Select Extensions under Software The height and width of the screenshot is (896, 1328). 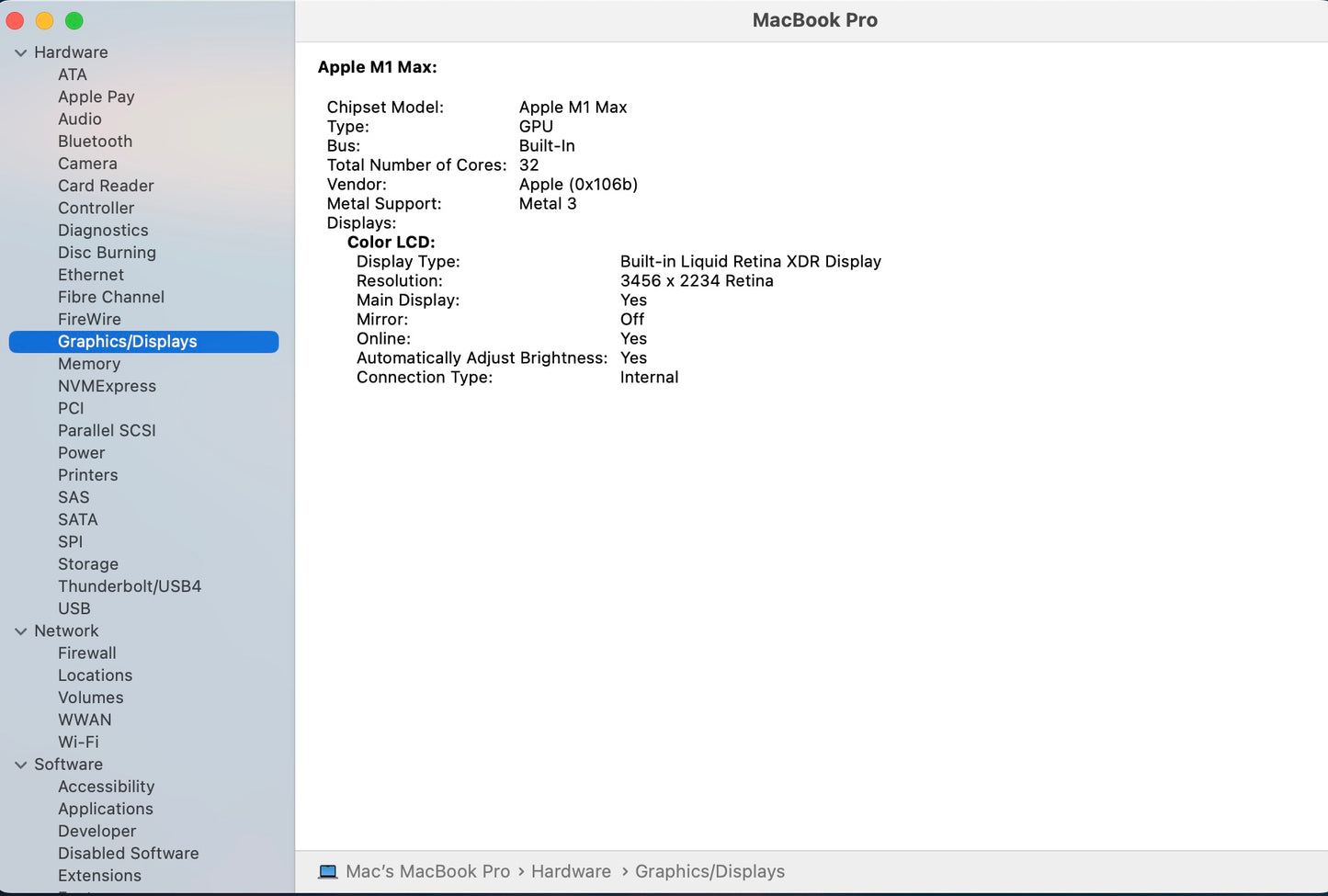click(99, 876)
